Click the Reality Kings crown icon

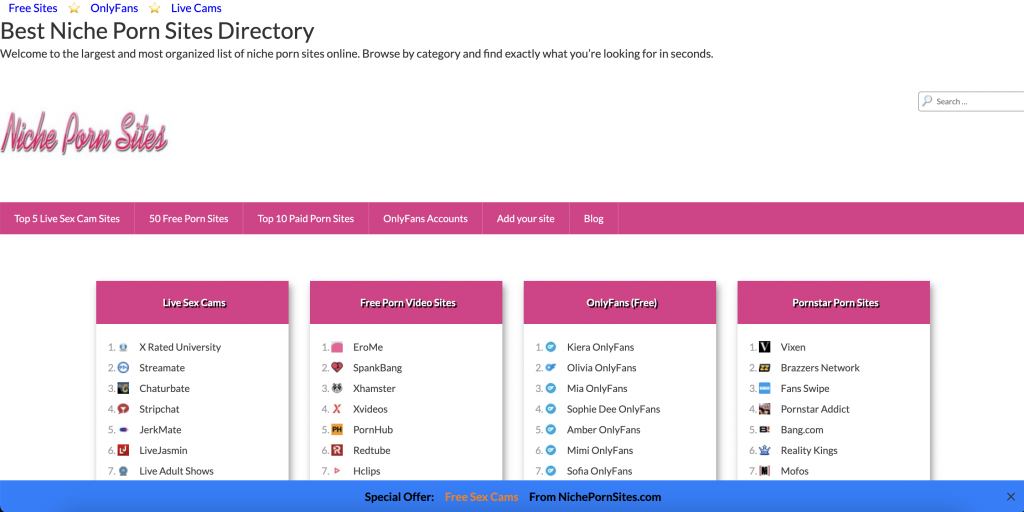[x=764, y=450]
